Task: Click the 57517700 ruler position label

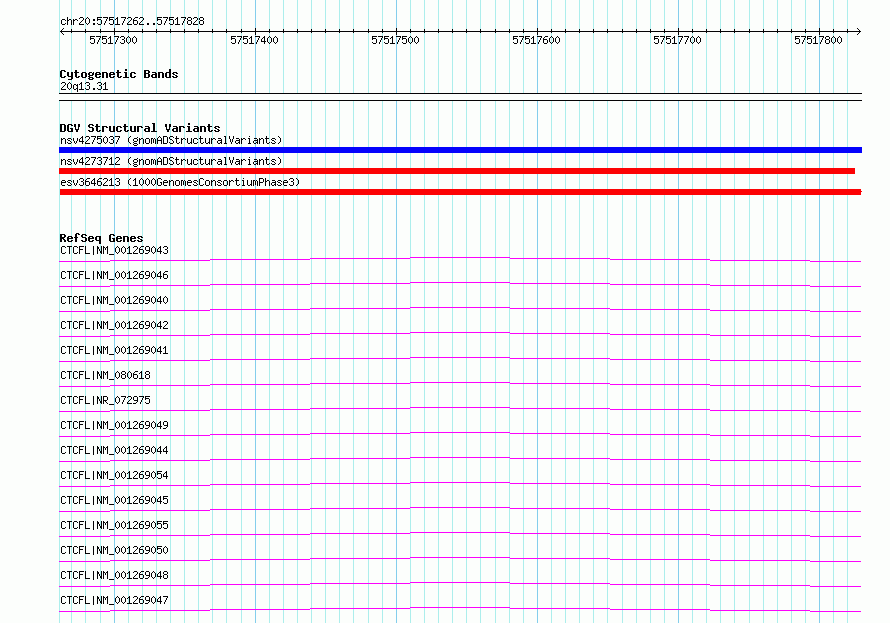Action: [x=677, y=40]
